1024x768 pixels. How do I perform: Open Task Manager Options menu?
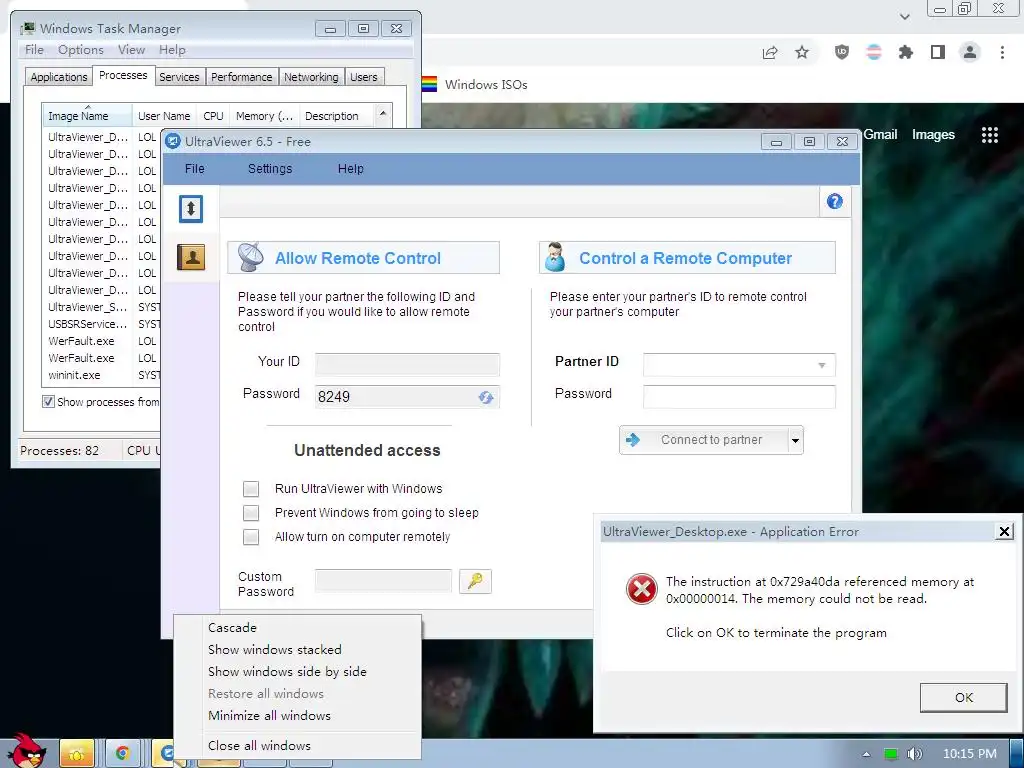(81, 50)
